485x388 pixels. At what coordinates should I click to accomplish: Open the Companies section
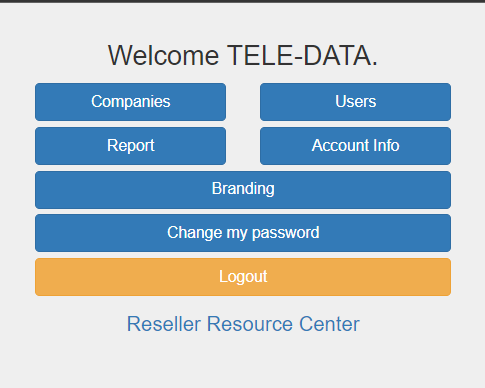click(130, 102)
